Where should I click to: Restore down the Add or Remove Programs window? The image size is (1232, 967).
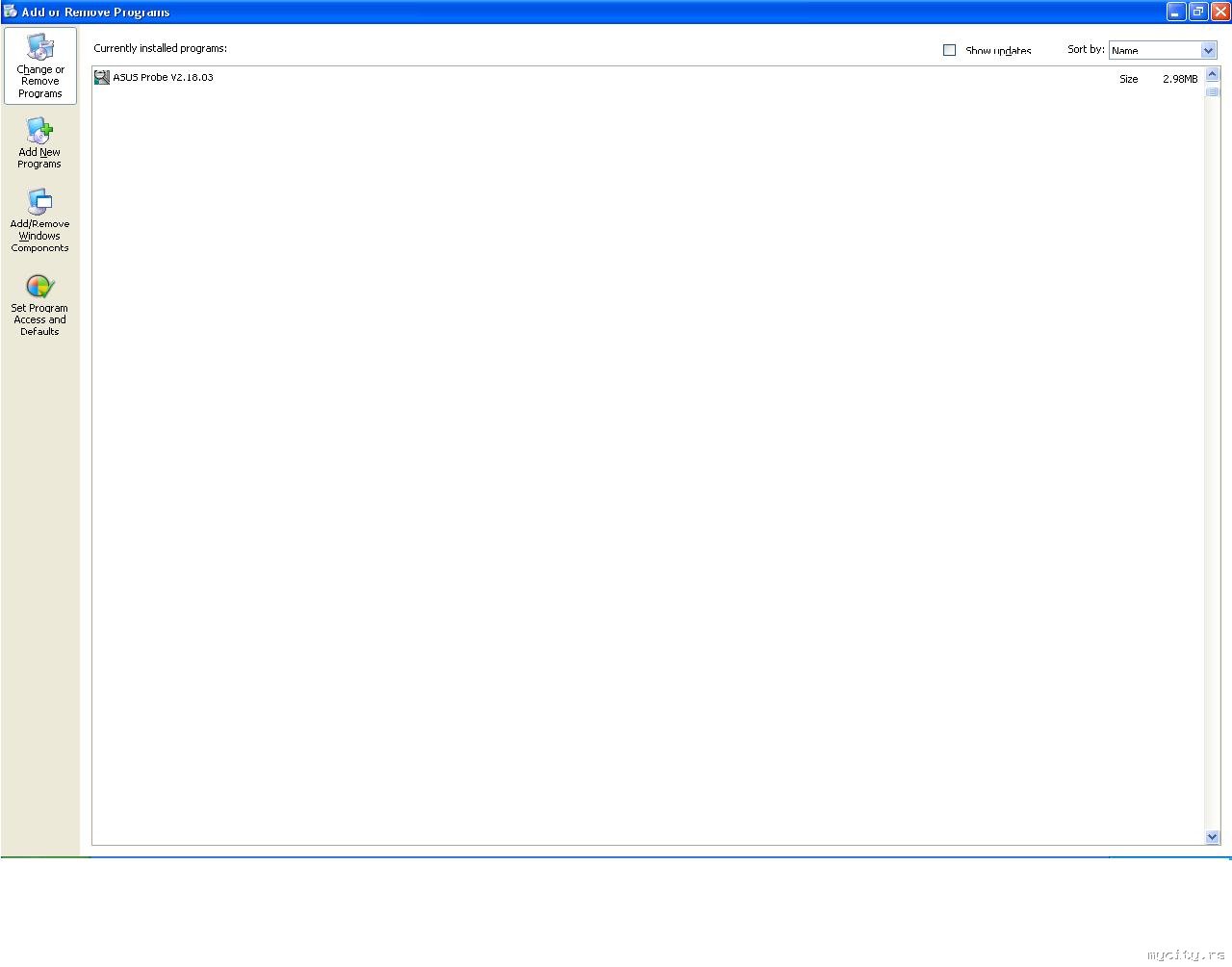pos(1198,12)
